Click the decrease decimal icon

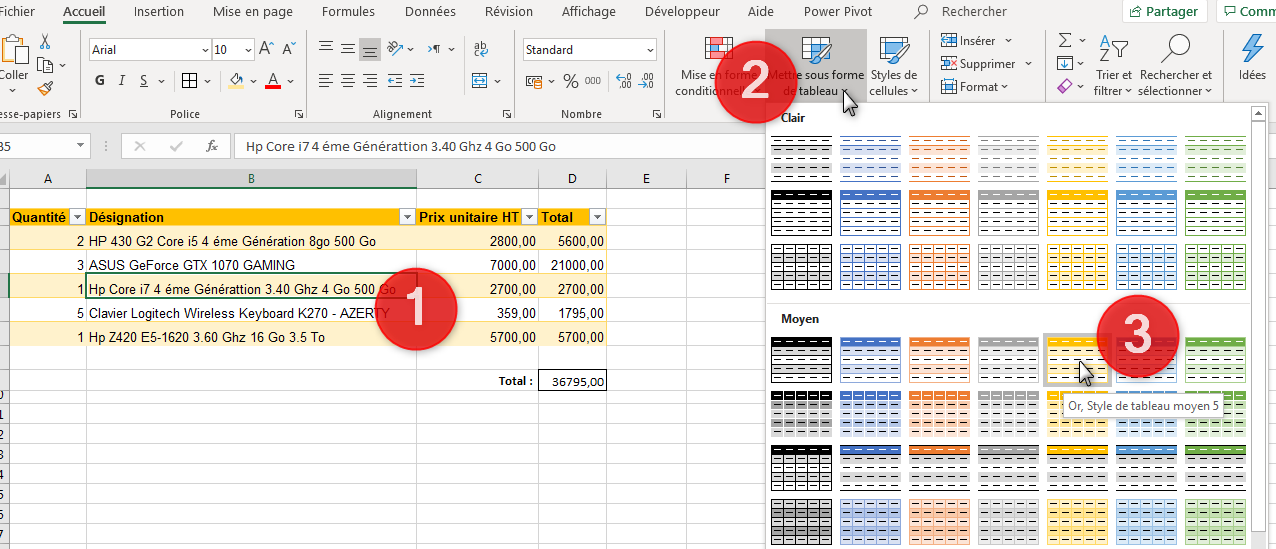(x=648, y=81)
